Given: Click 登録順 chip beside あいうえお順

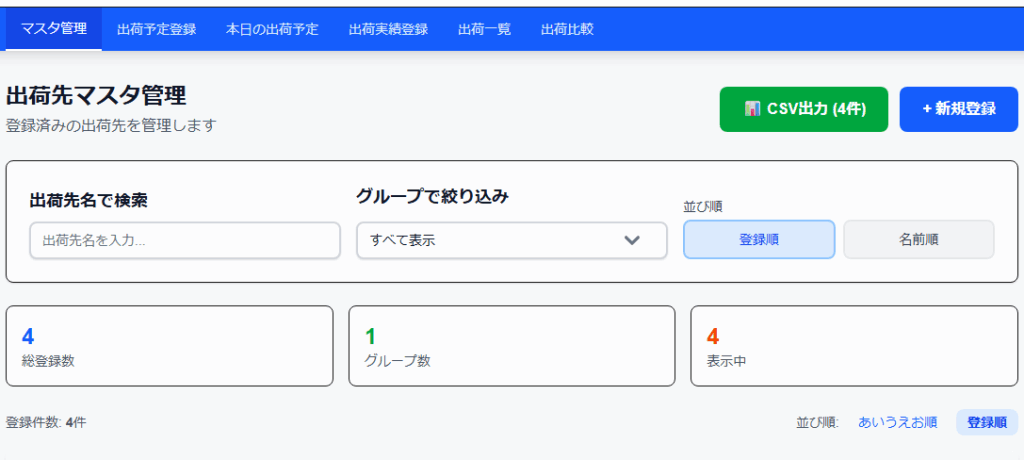Looking at the screenshot, I should point(986,422).
